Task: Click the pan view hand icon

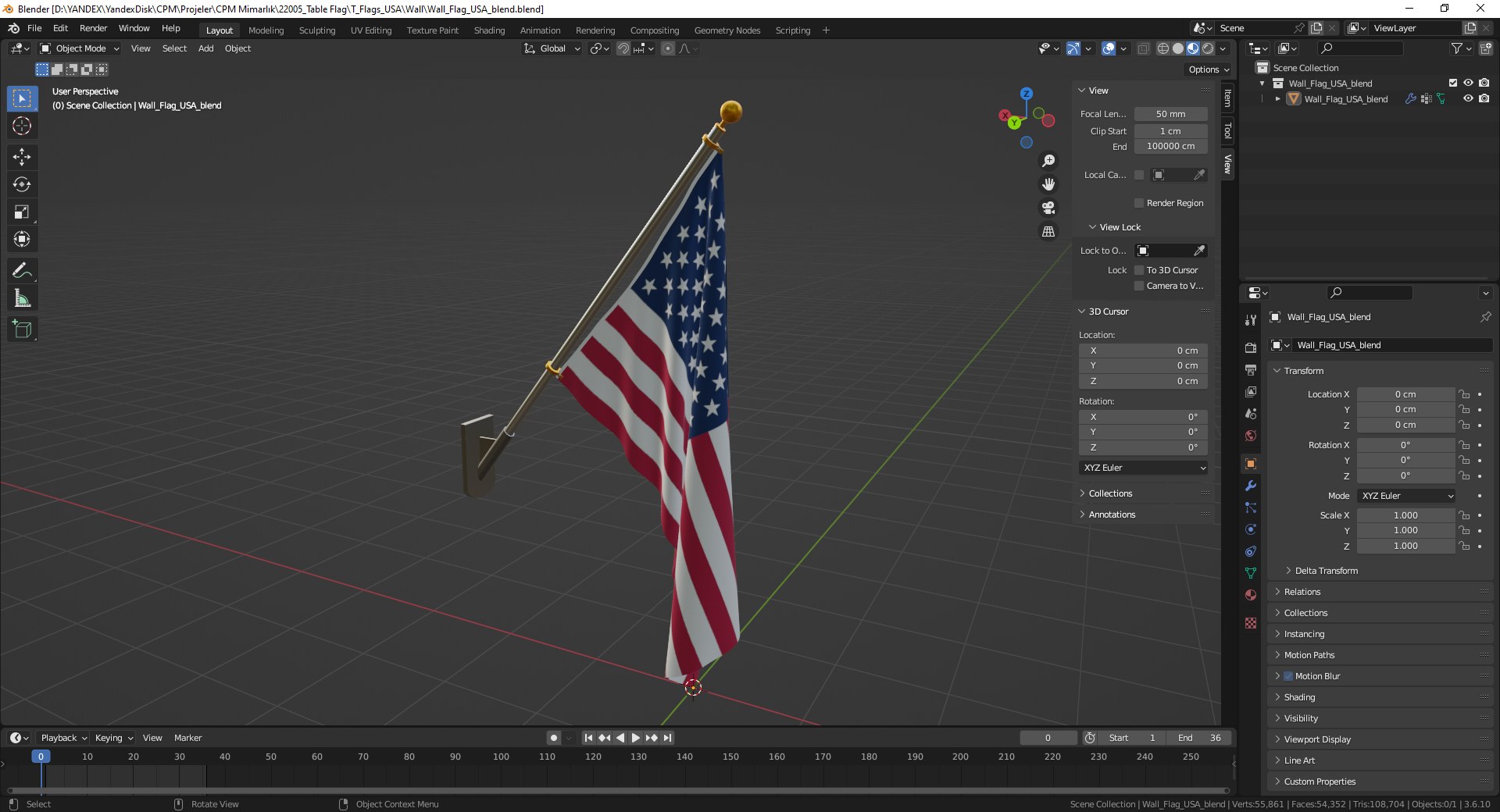Action: [x=1048, y=184]
